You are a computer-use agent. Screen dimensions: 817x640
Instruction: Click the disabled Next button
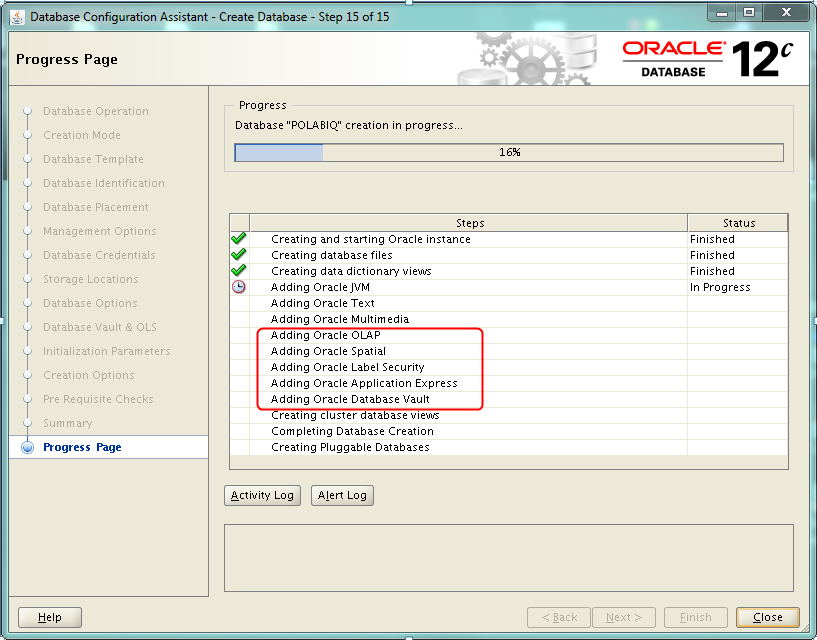(624, 617)
